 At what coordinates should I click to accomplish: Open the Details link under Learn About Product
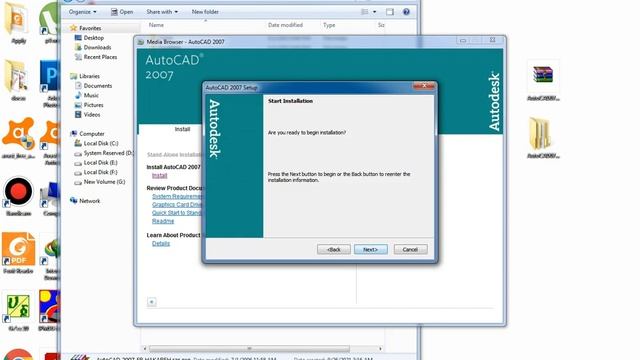pyautogui.click(x=161, y=243)
